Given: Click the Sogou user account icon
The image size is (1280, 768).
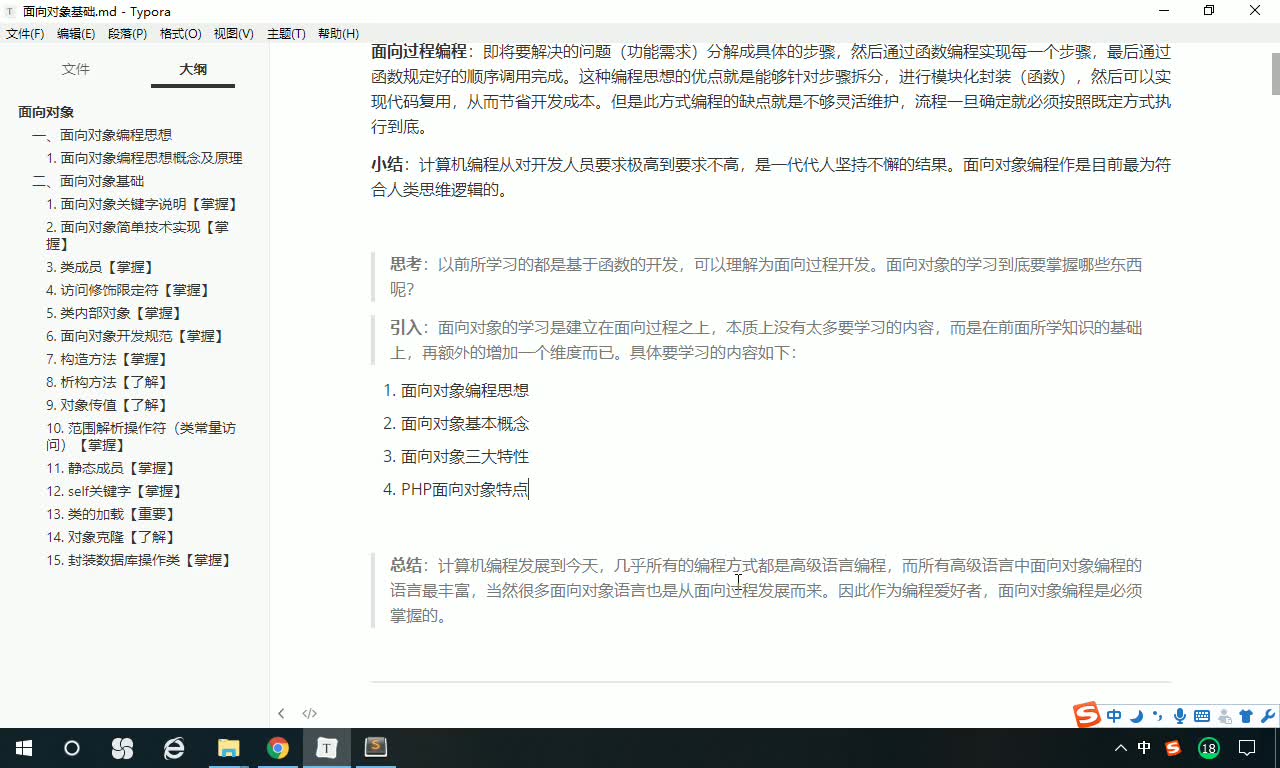Looking at the screenshot, I should (1225, 716).
